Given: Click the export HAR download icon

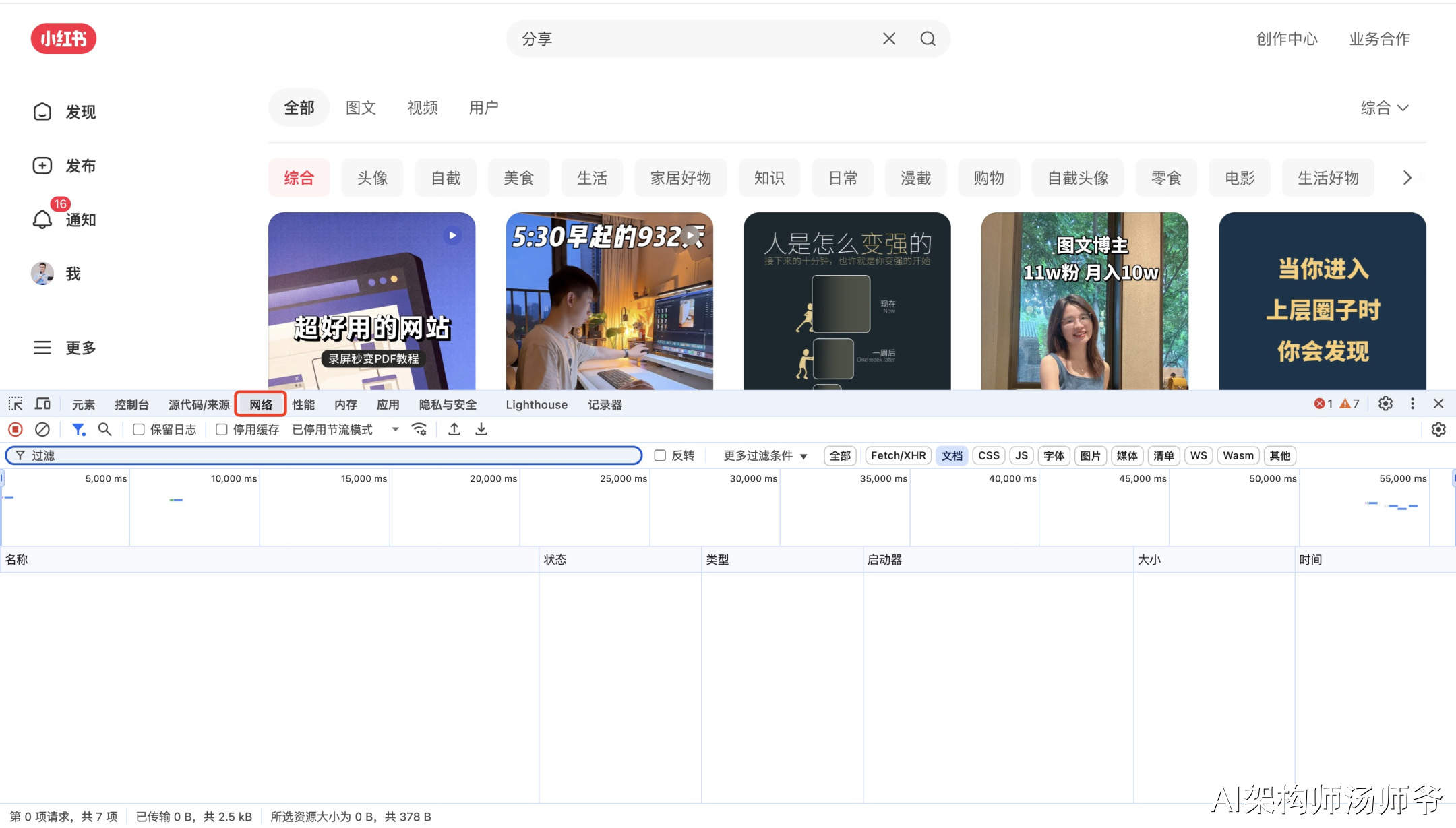Looking at the screenshot, I should tap(481, 429).
